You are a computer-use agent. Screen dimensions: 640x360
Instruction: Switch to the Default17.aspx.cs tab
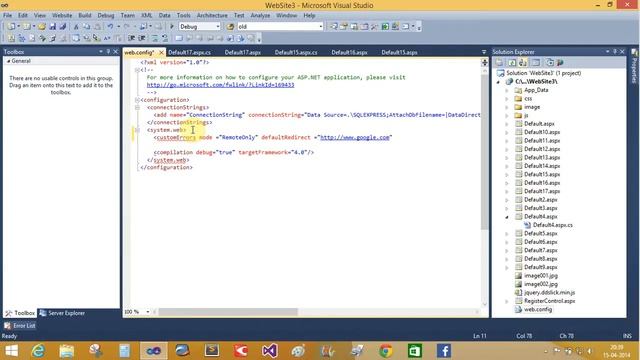click(189, 52)
